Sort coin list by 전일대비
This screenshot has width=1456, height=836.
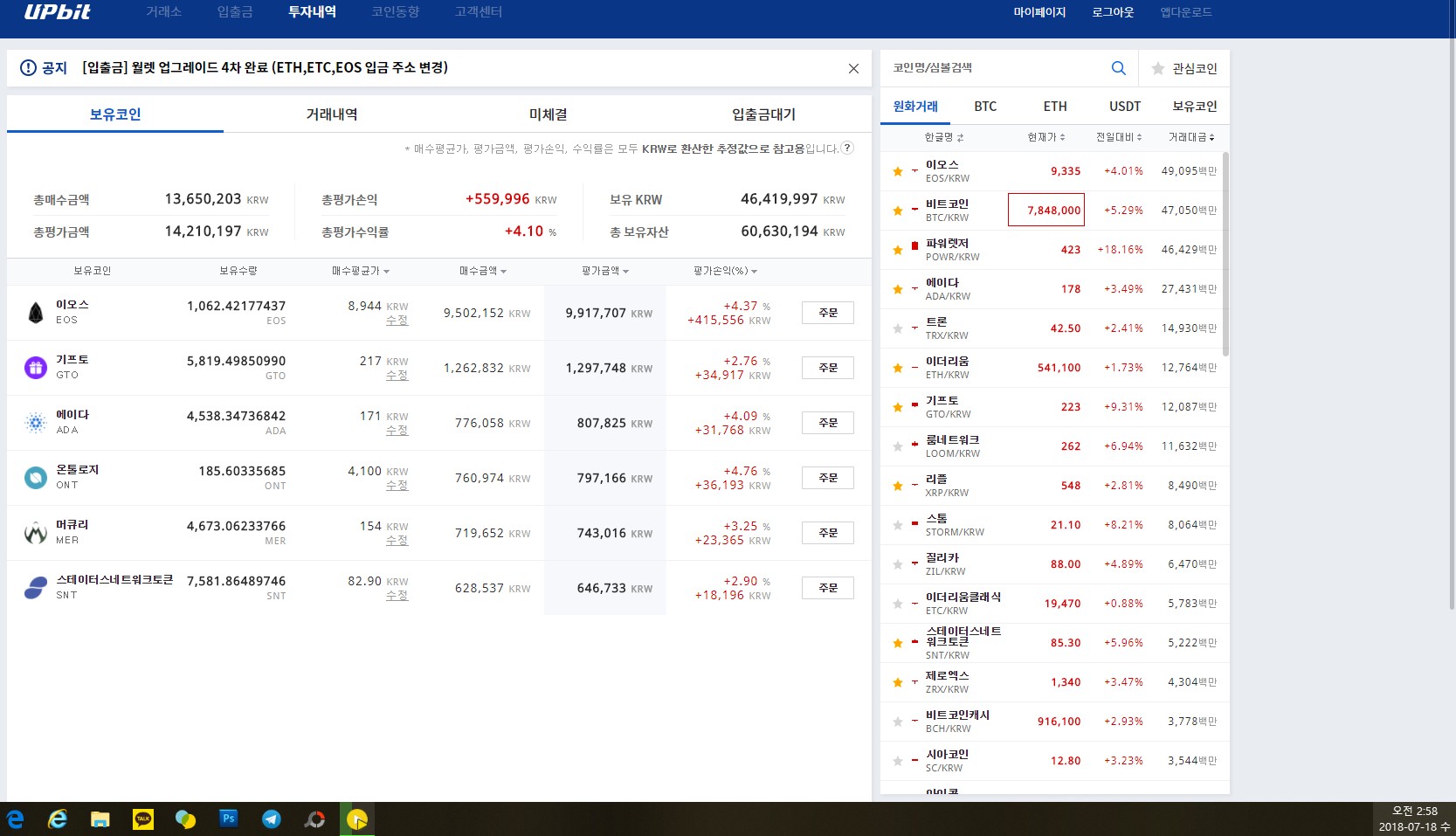1120,137
